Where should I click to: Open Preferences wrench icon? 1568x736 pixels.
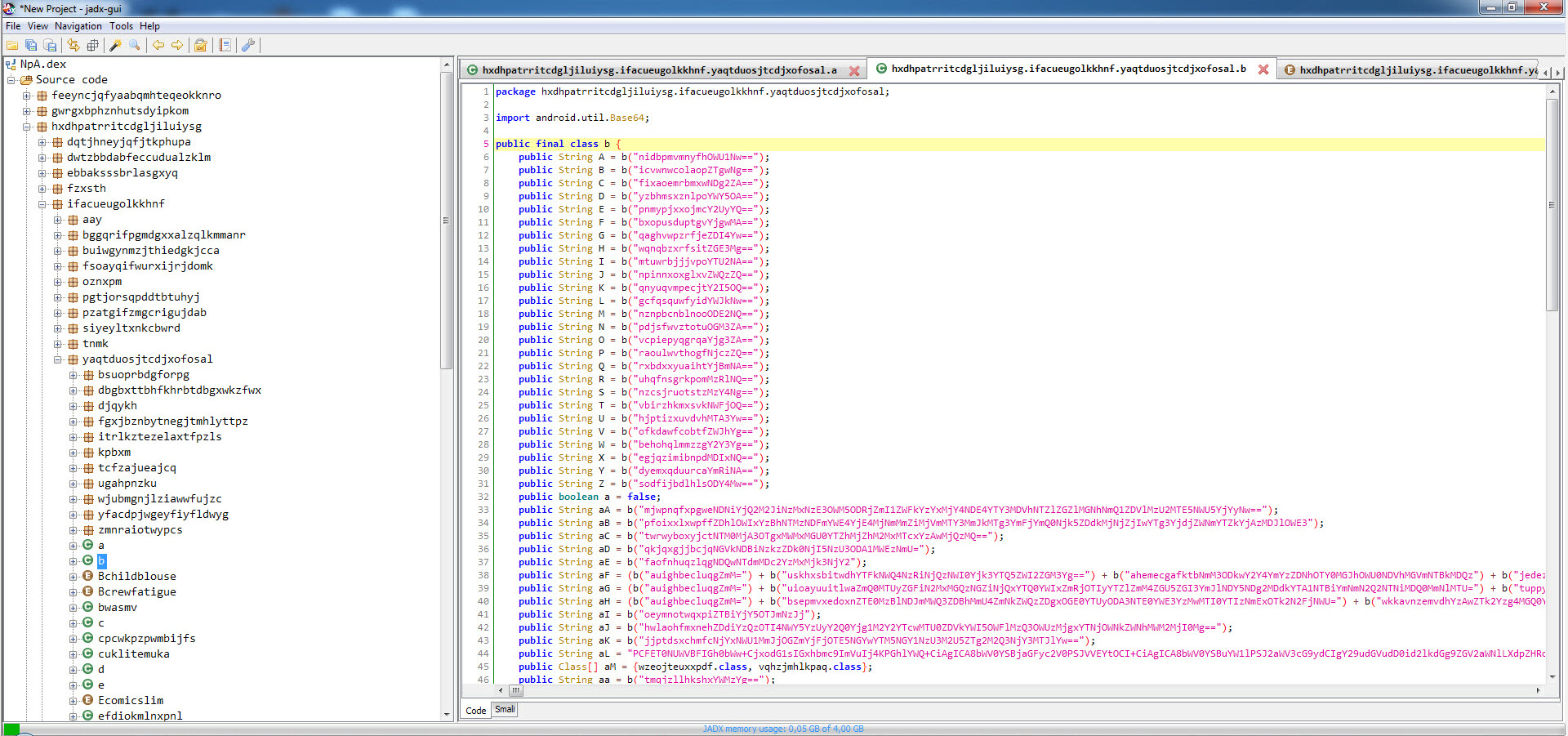(248, 46)
